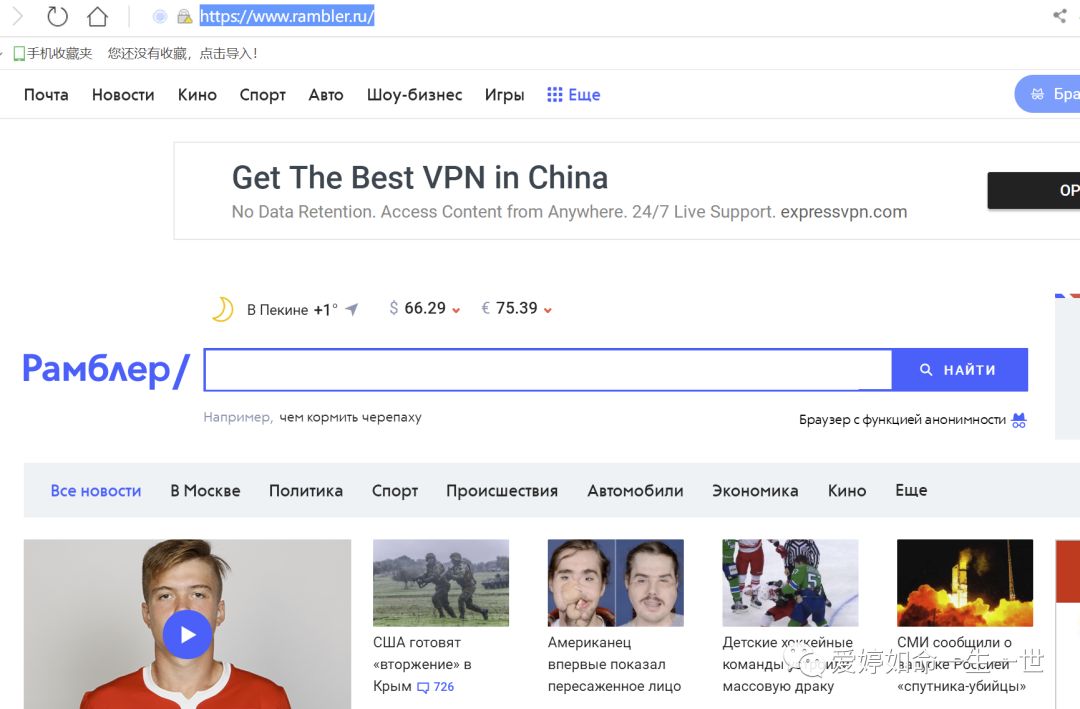Screen dimensions: 1080x709
Task: Open the Авто top menu item
Action: tap(326, 94)
